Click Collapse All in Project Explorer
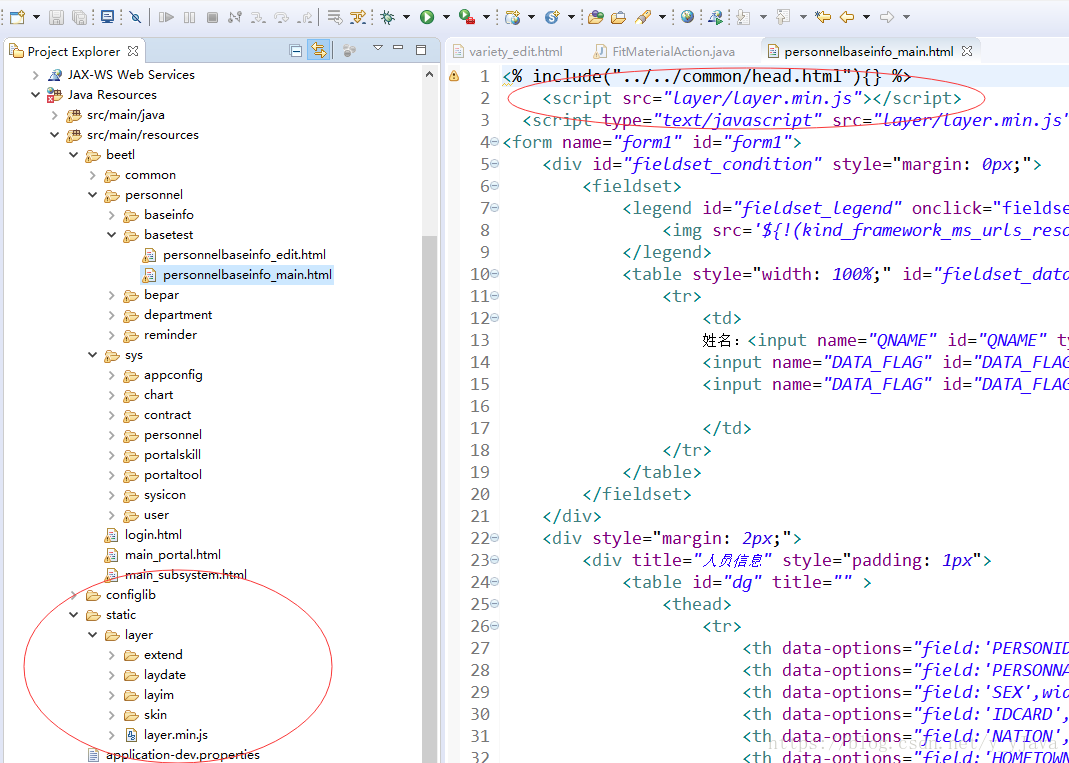Viewport: 1069px width, 763px height. coord(296,50)
